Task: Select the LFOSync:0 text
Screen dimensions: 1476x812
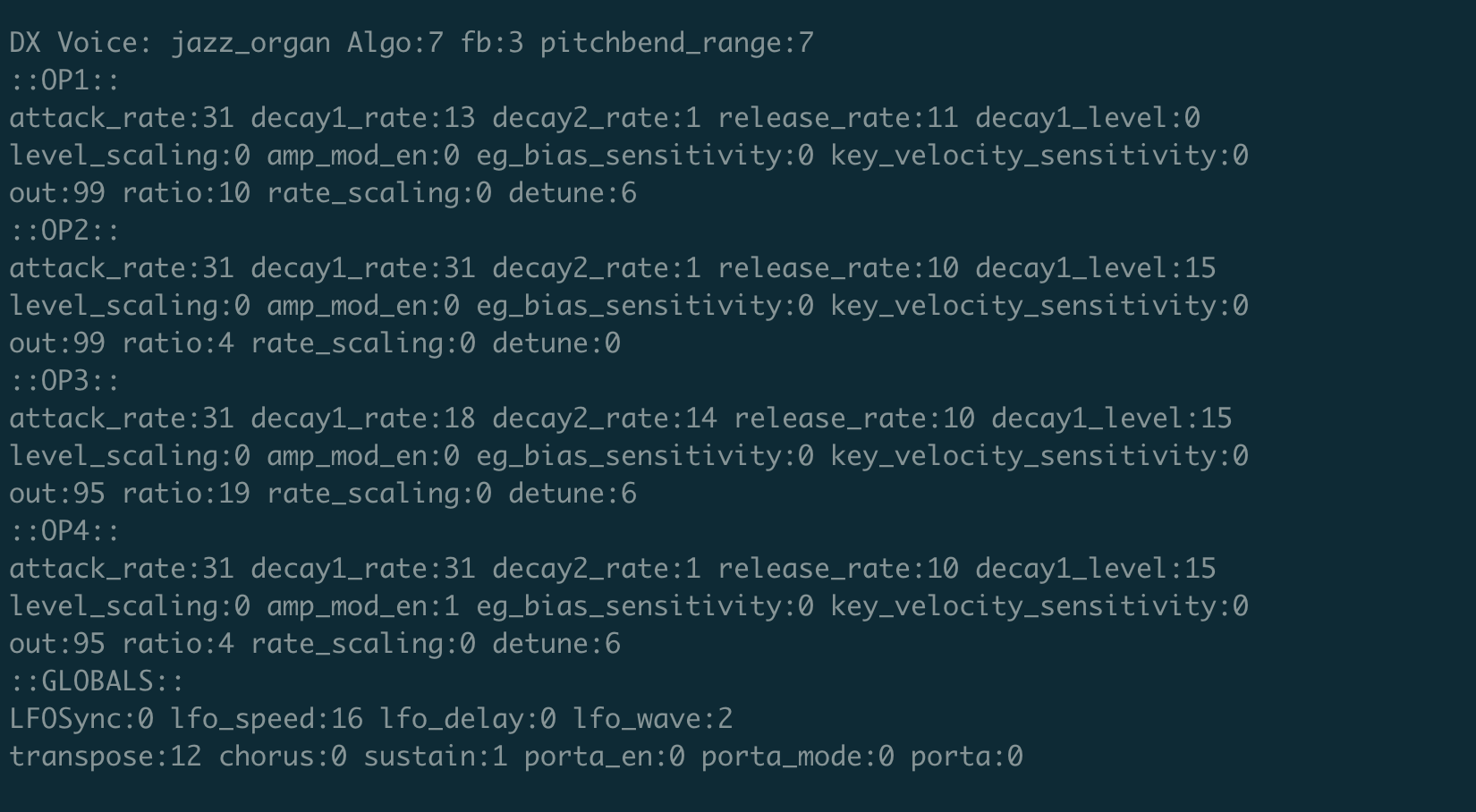Action: tap(81, 719)
